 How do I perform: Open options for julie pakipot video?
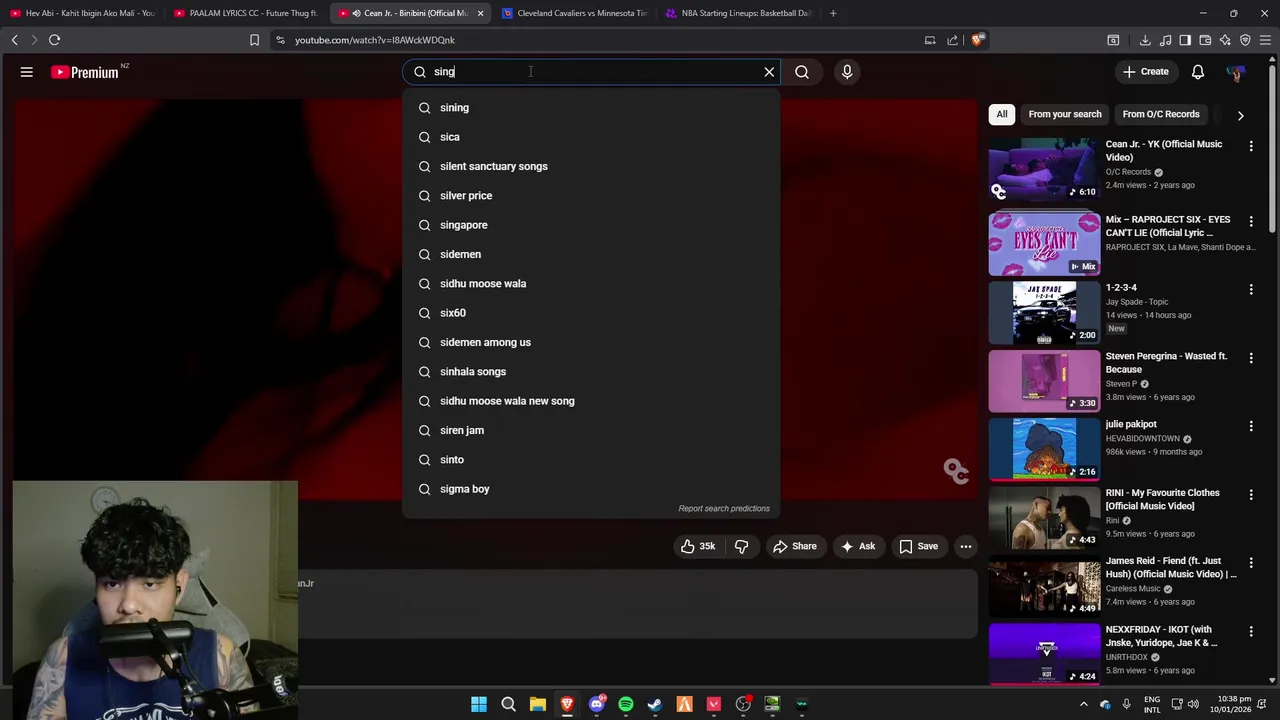pyautogui.click(x=1251, y=426)
